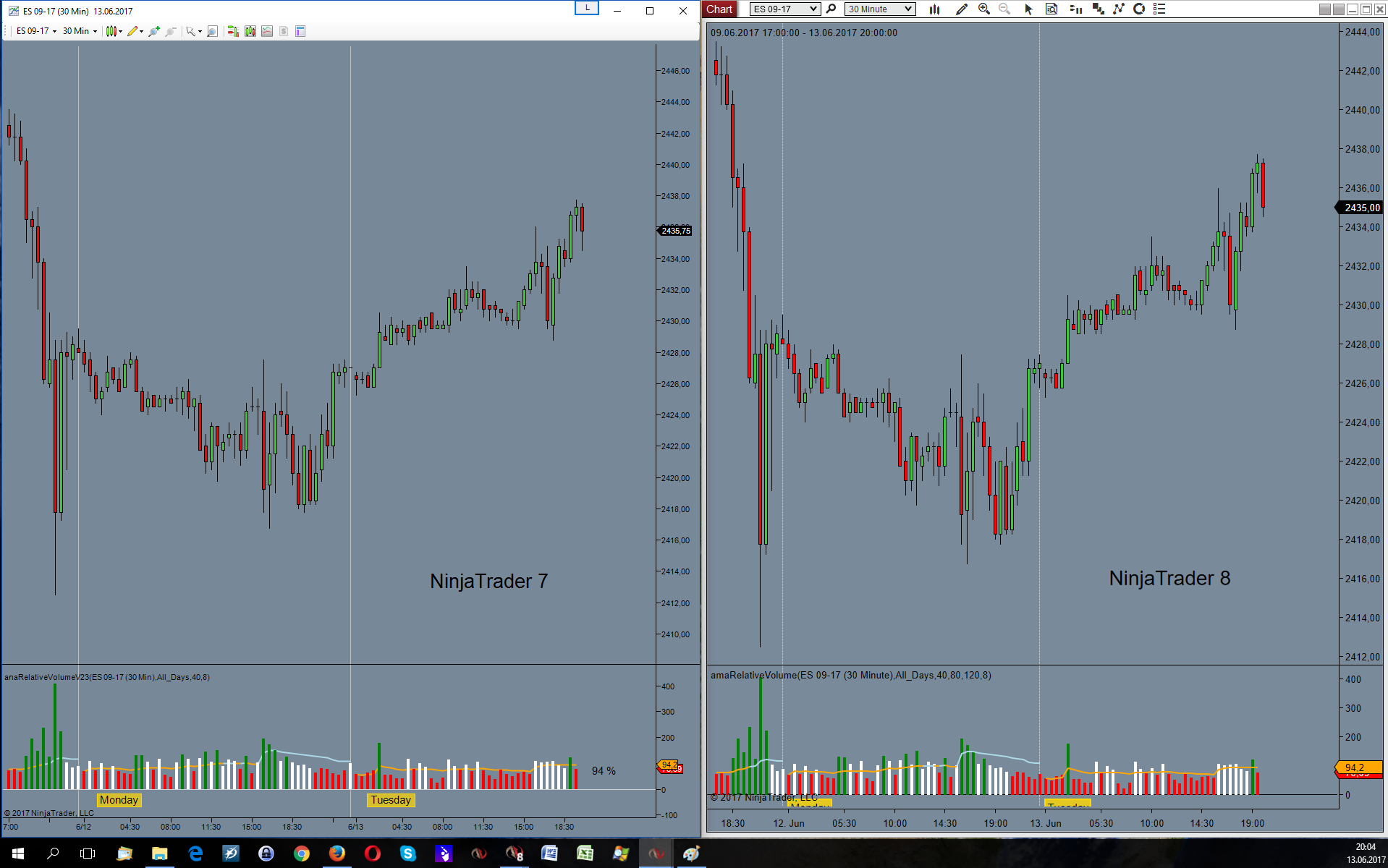
Task: Click zoom in magnifier in NinjaTrader 7 toolbar
Action: pos(154,31)
